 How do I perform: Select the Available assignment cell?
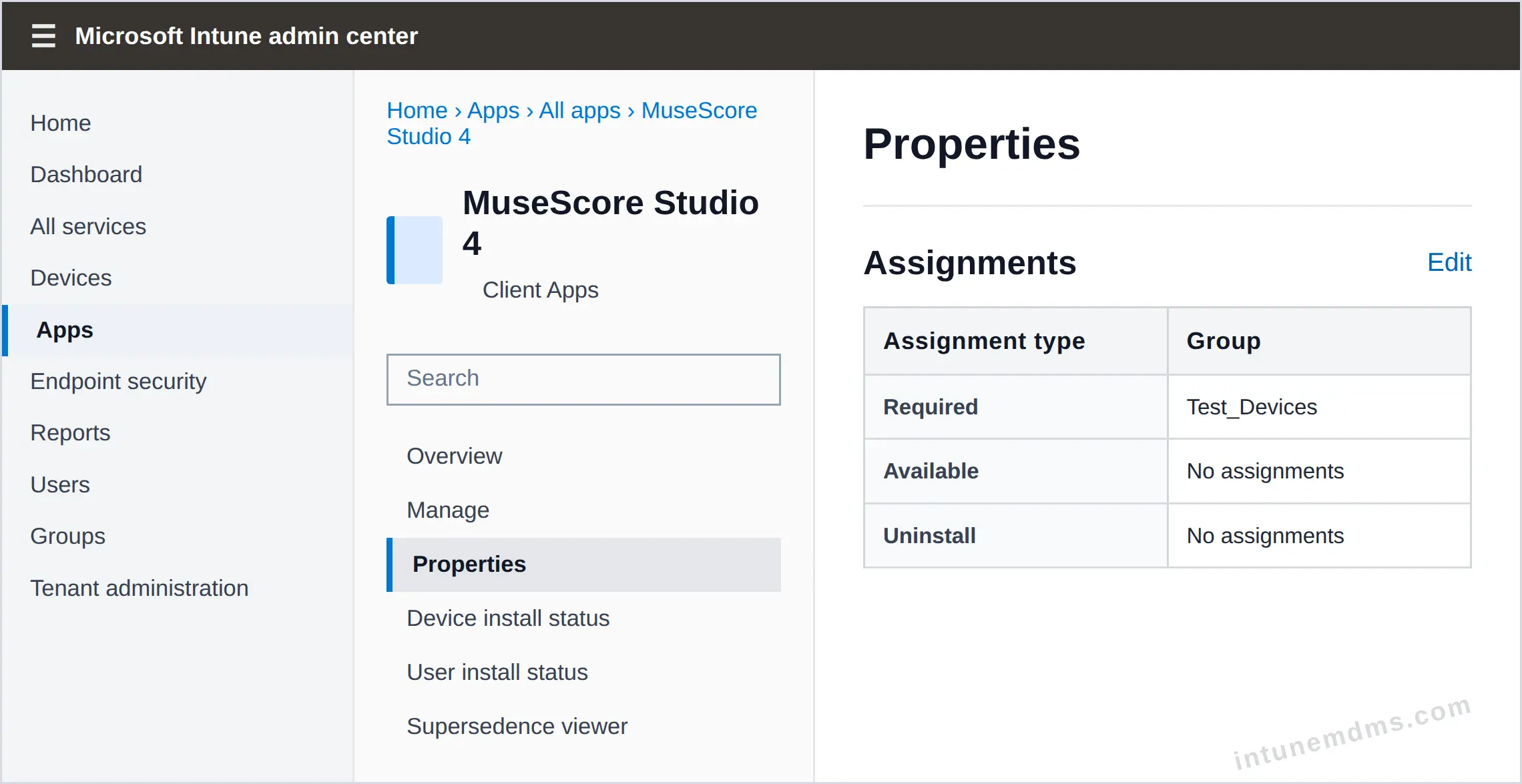pyautogui.click(x=1015, y=471)
